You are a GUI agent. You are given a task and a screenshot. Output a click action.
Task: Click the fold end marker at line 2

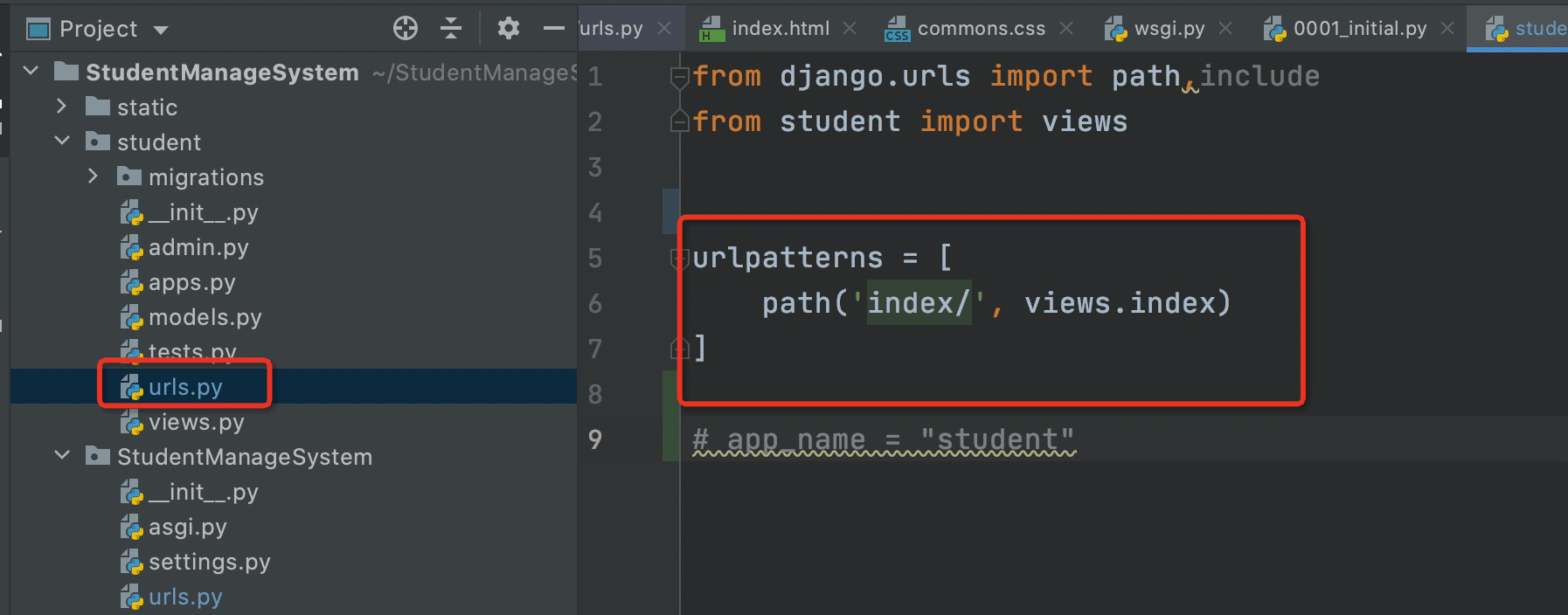(x=679, y=121)
